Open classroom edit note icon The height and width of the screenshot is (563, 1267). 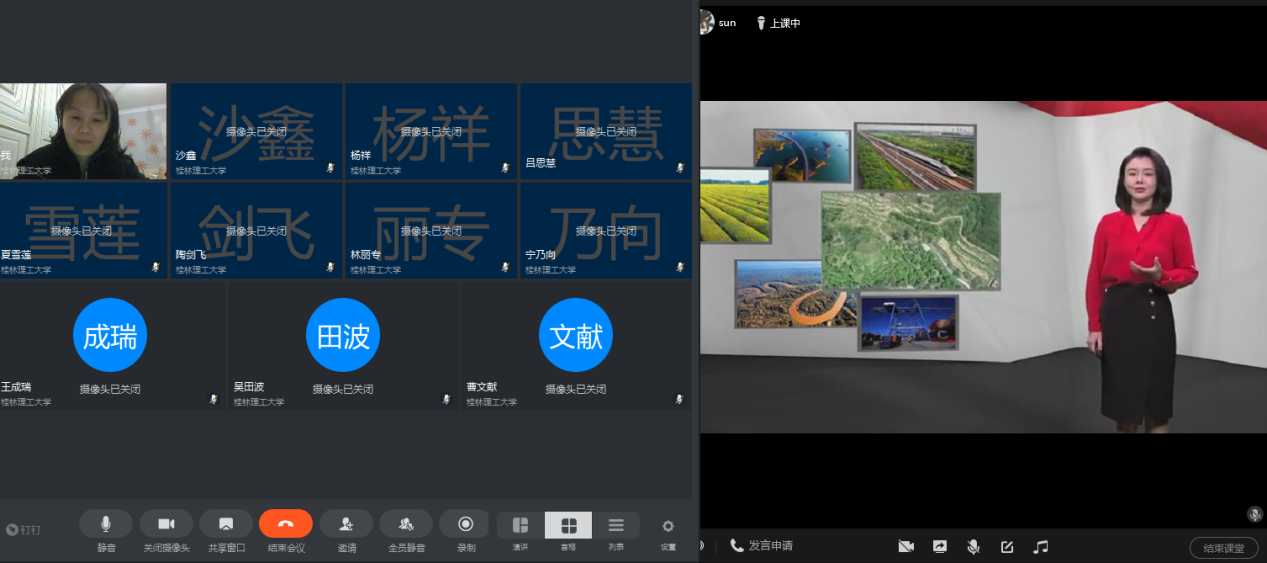click(1007, 546)
